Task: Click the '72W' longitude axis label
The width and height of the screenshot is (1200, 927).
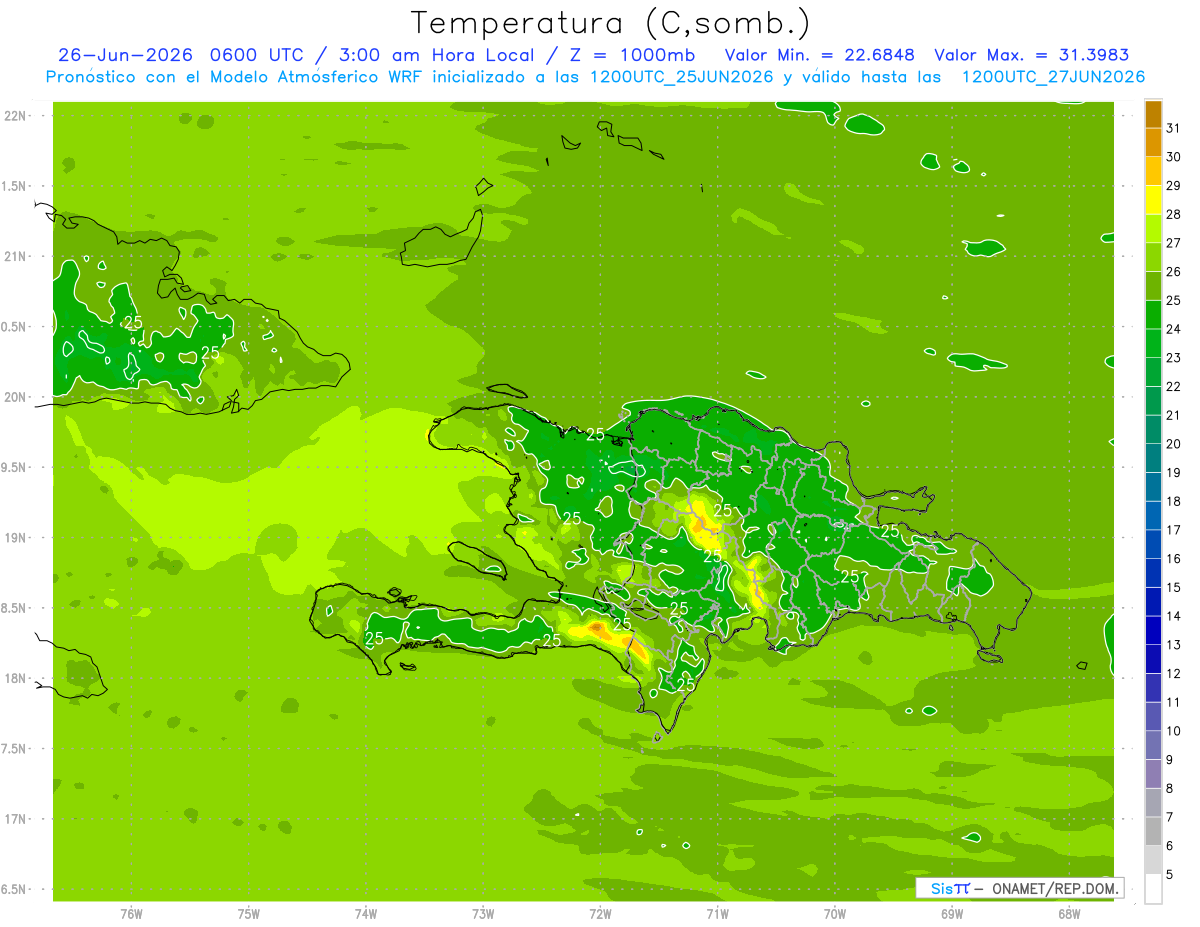Action: (600, 913)
